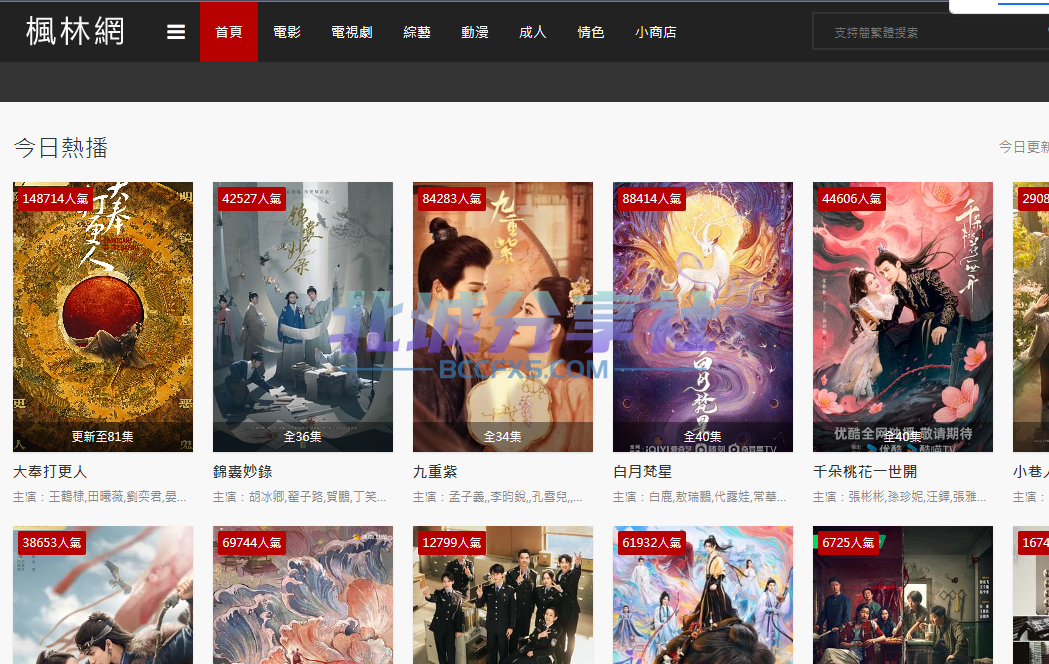Click the 更新至81集 episode label
This screenshot has width=1049, height=664.
(103, 437)
